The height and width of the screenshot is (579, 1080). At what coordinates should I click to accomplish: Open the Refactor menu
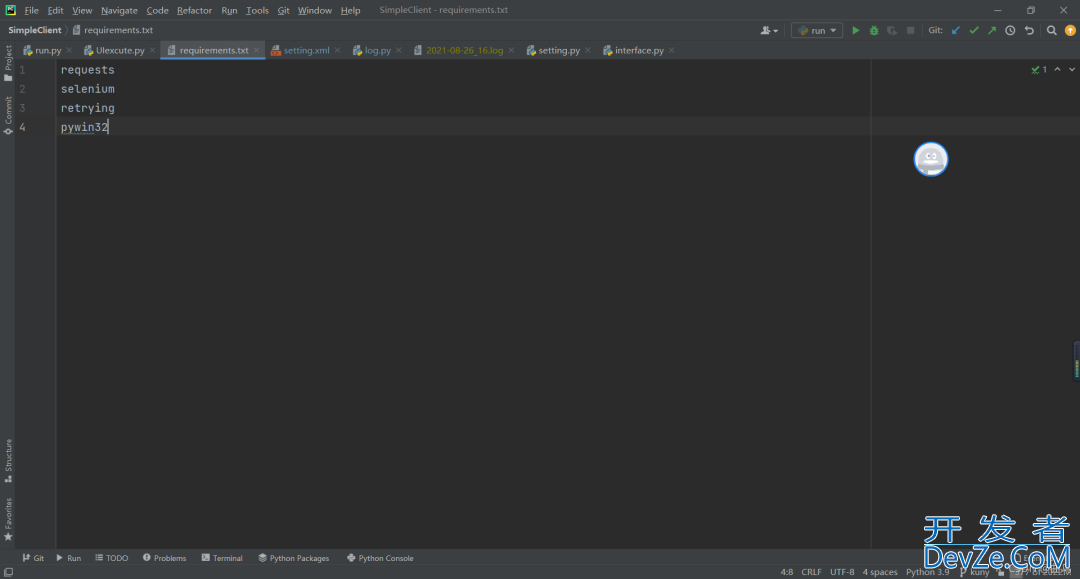(x=194, y=10)
